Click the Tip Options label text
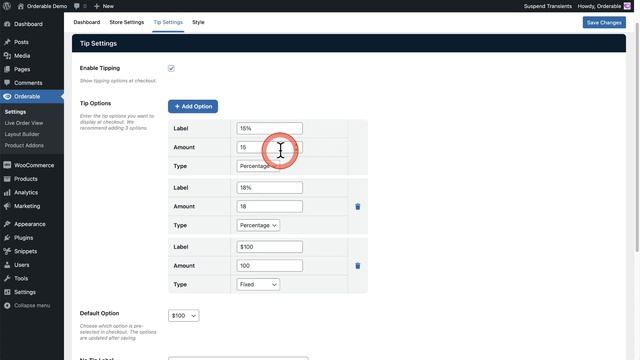 point(95,103)
